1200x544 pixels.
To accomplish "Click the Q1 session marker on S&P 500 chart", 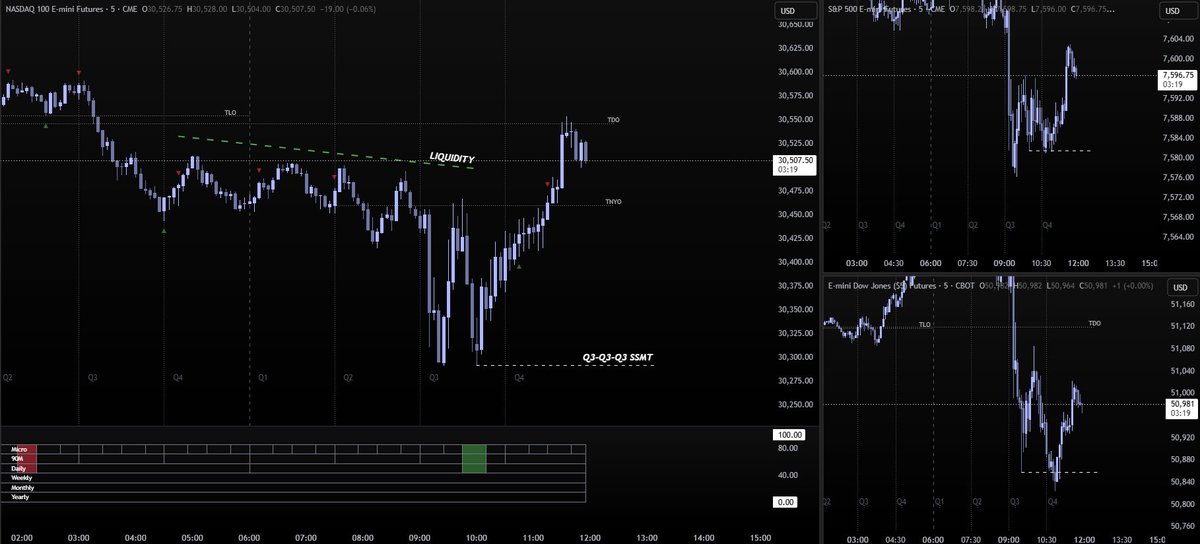I will point(936,226).
